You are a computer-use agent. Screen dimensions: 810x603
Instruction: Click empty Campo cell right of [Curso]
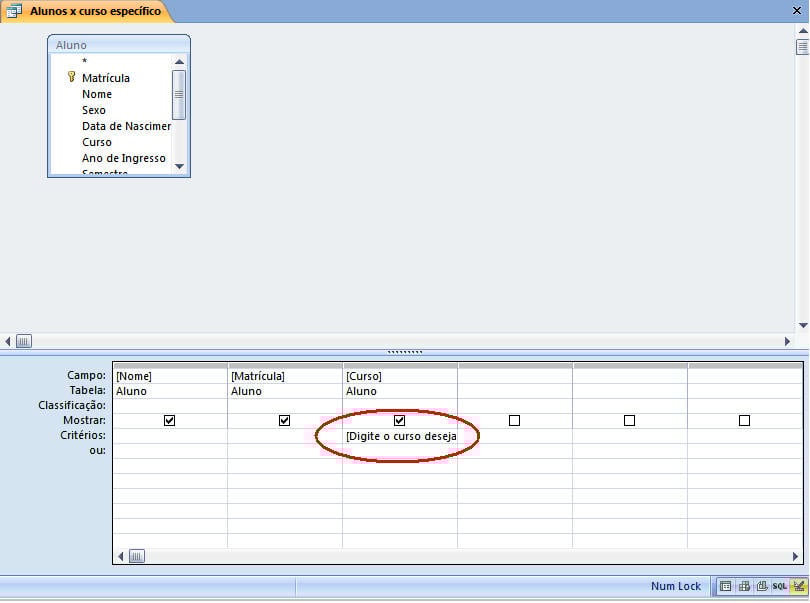point(515,376)
